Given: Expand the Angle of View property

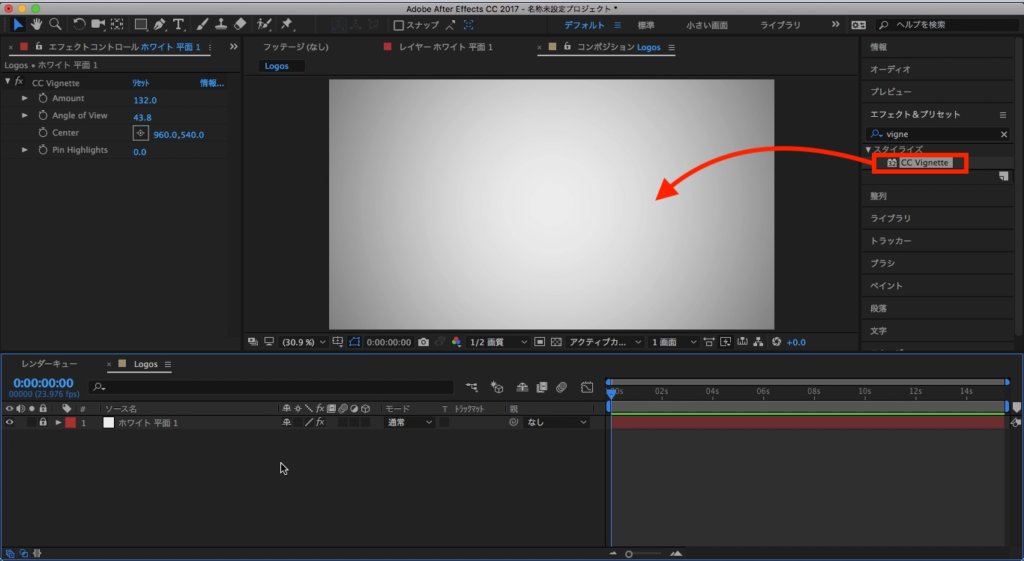Looking at the screenshot, I should pos(25,116).
